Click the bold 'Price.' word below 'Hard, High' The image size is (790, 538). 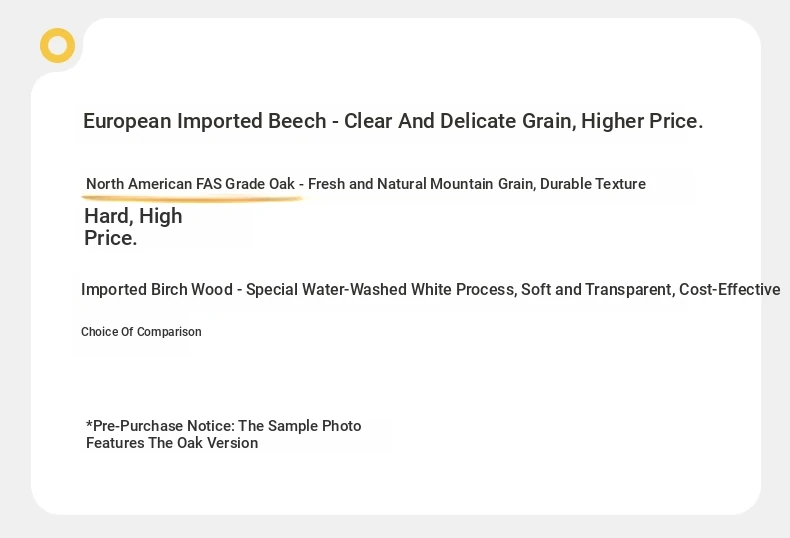click(x=110, y=238)
